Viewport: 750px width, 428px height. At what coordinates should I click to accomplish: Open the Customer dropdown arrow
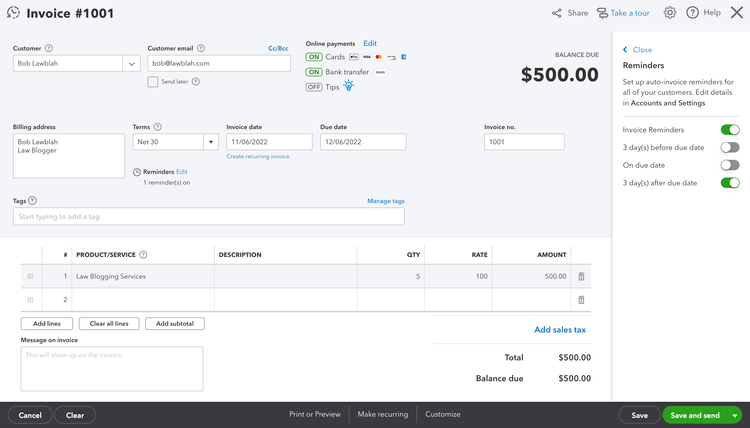pyautogui.click(x=132, y=64)
